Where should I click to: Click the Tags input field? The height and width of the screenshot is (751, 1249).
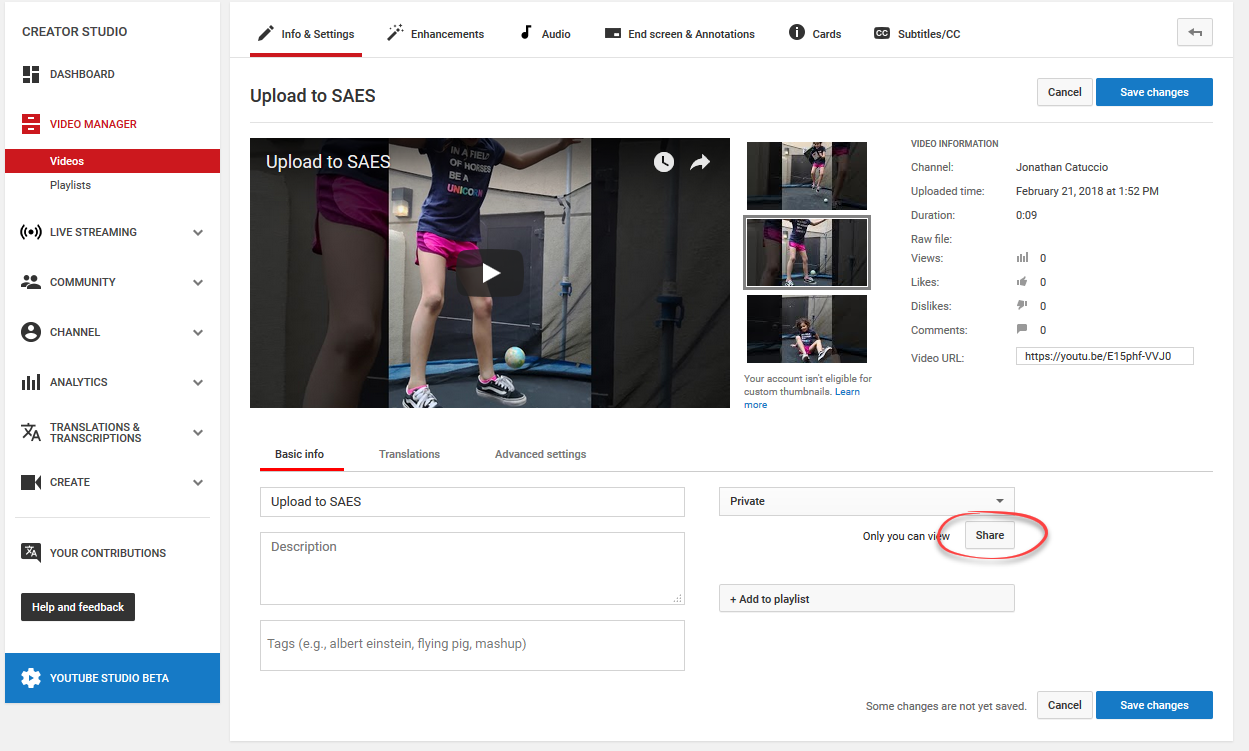[472, 645]
